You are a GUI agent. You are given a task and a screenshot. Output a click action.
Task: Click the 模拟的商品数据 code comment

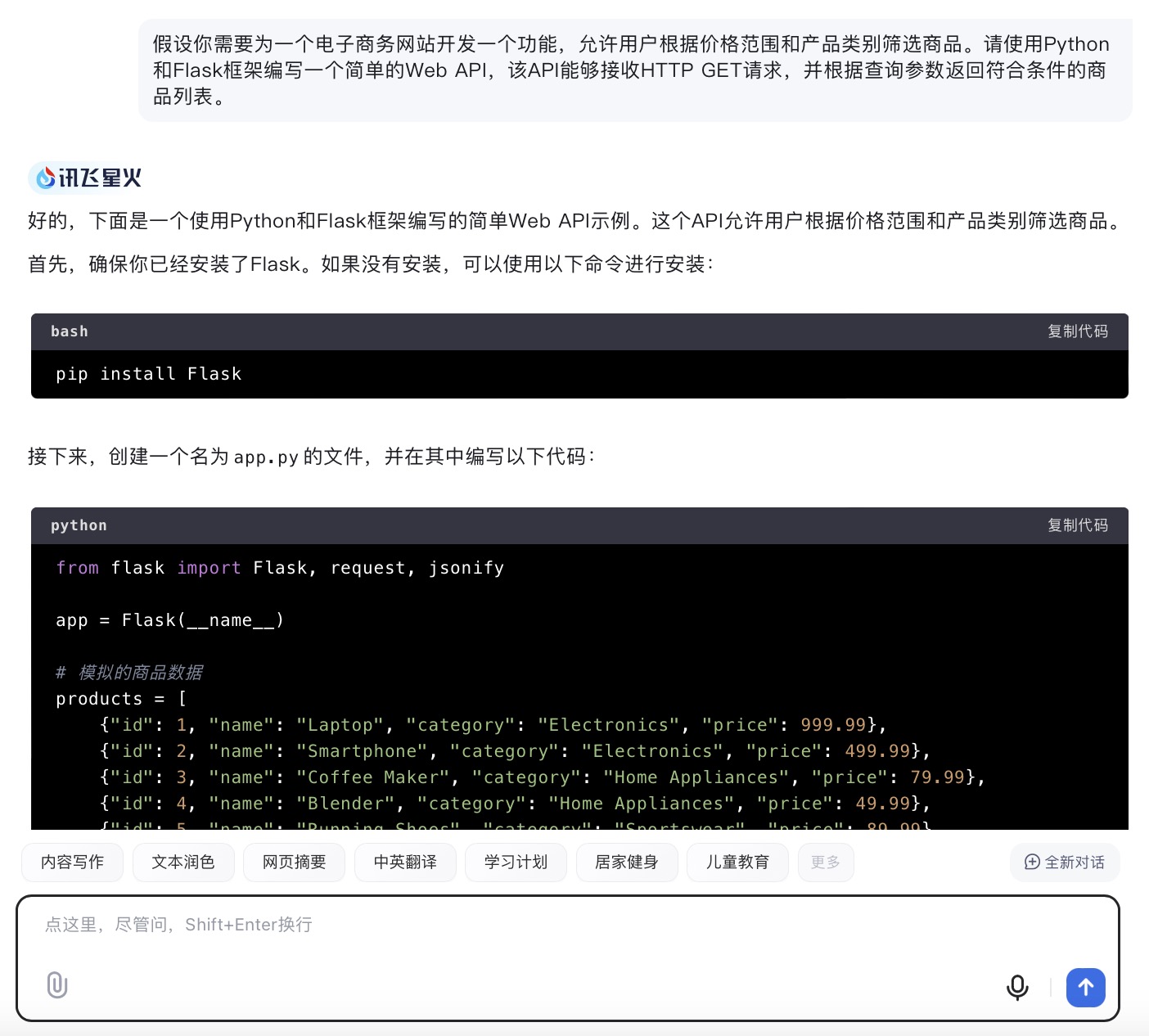click(129, 673)
